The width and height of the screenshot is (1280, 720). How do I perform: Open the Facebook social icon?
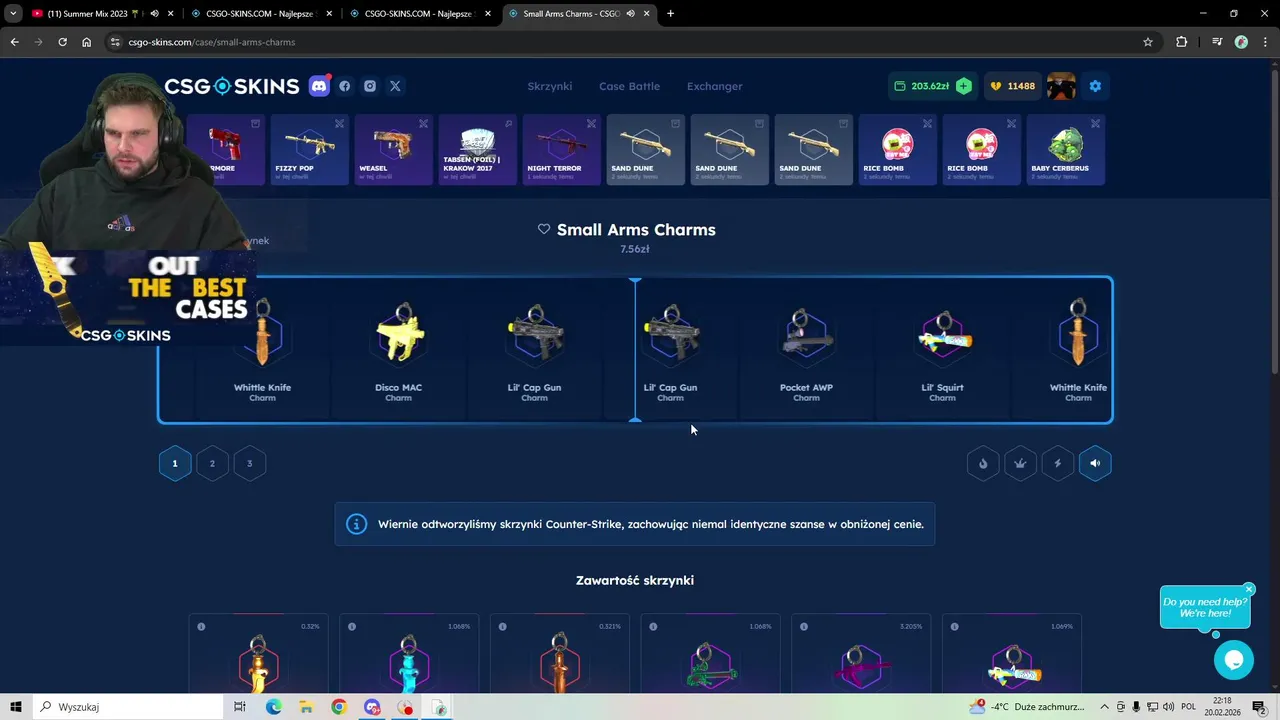click(345, 86)
